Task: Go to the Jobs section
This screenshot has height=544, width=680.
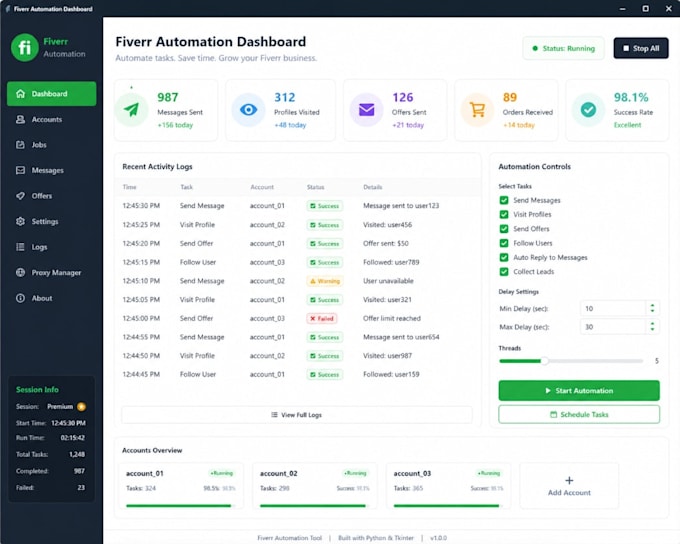Action: [x=52, y=144]
